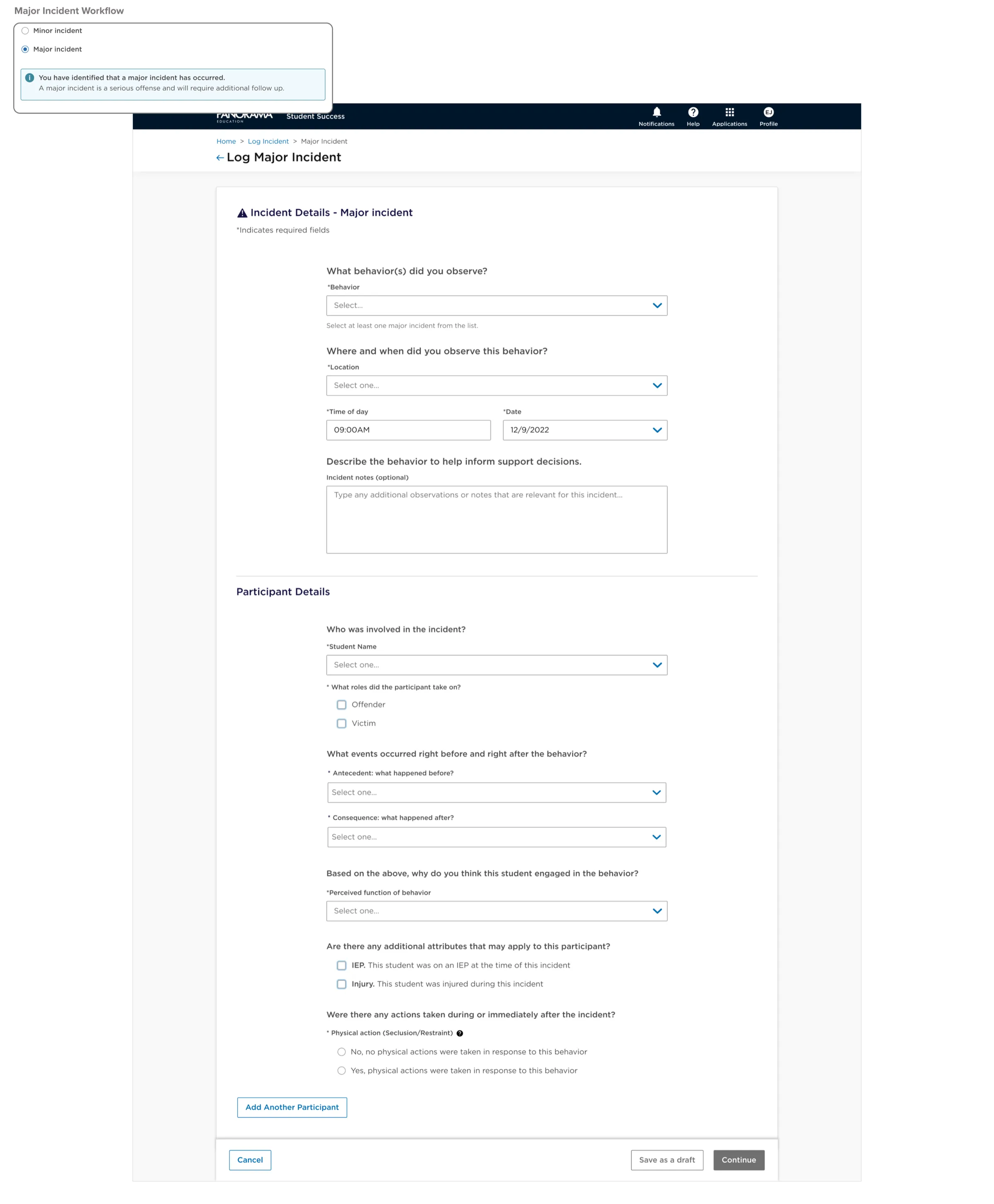Click Add Another Participant button
The width and height of the screenshot is (994, 1204).
coord(292,1107)
